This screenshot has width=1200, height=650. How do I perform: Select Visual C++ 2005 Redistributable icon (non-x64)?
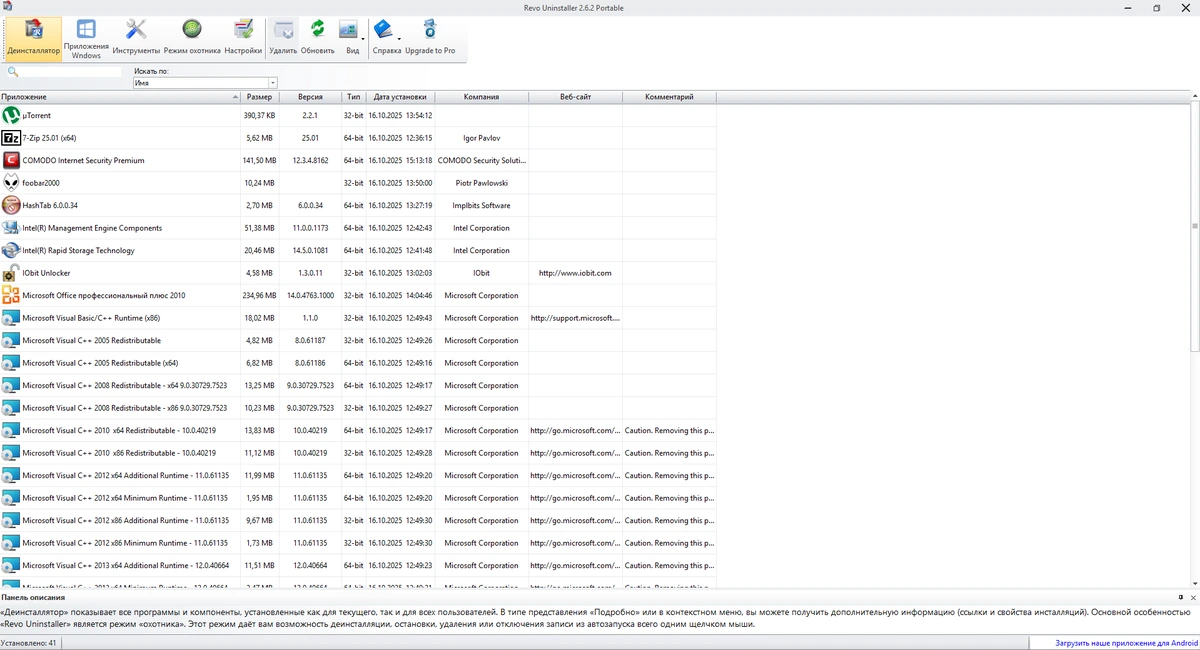pos(11,340)
